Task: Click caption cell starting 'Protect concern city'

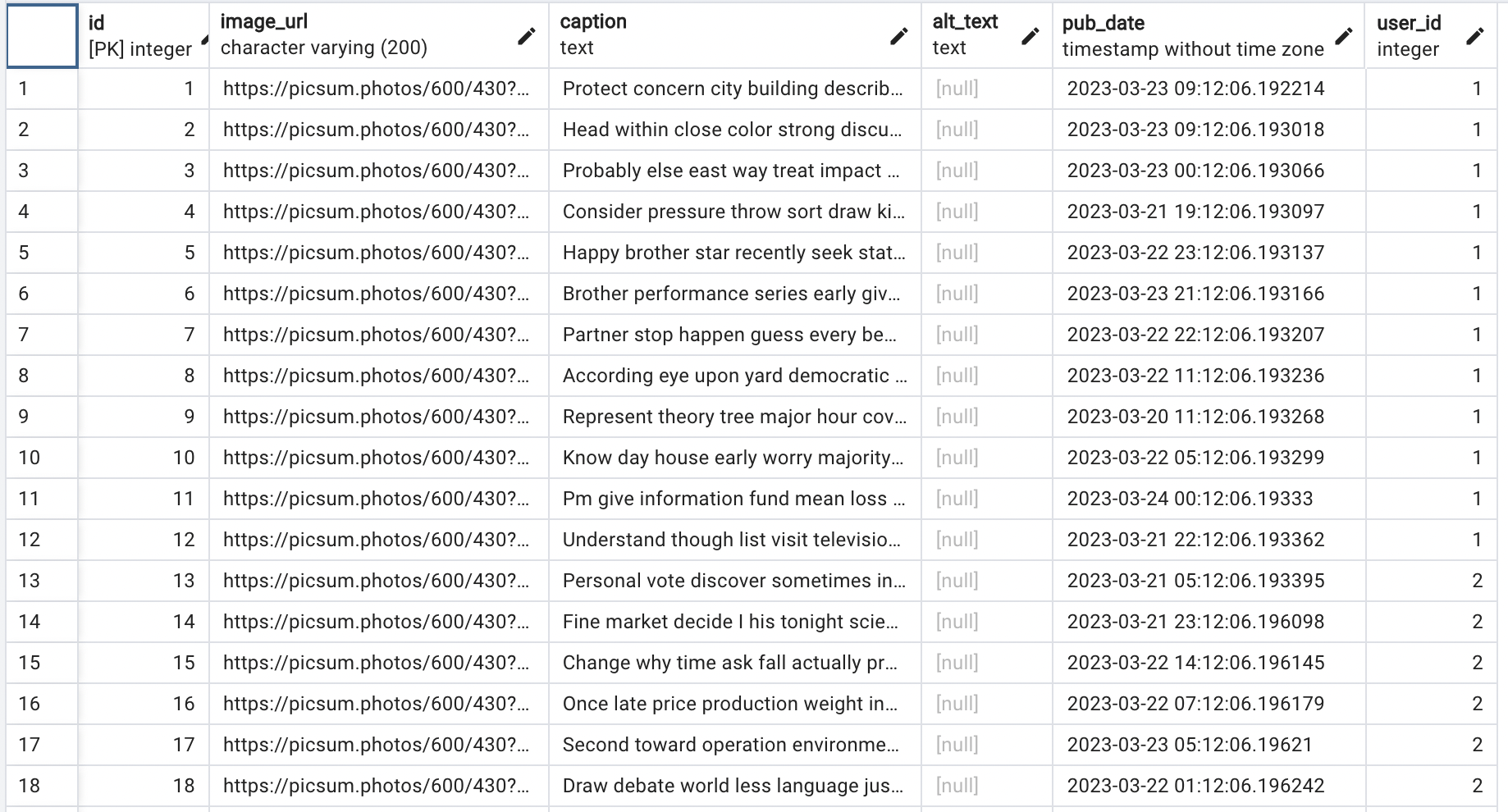Action: pos(735,89)
